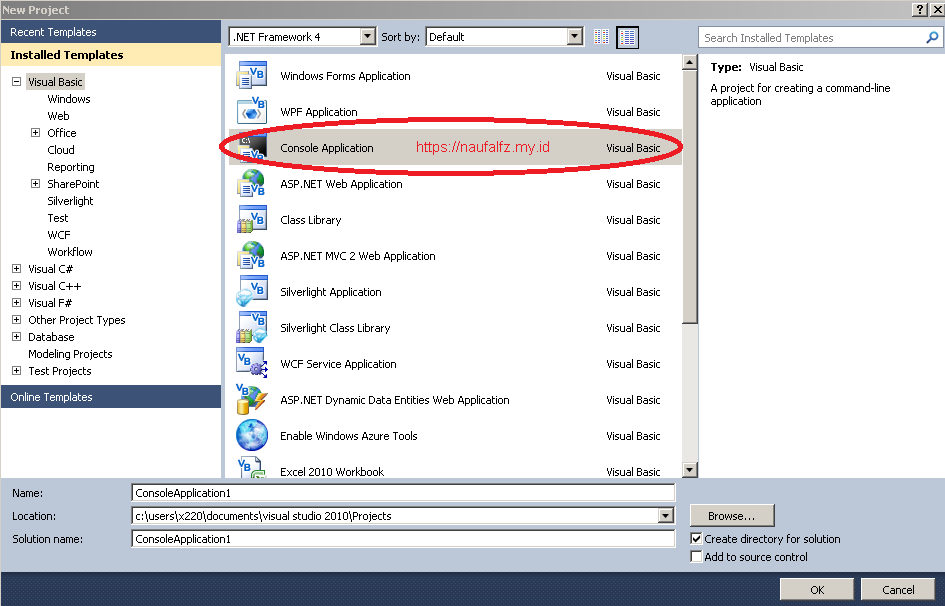Image resolution: width=945 pixels, height=606 pixels.
Task: Click the "Excel 2010 Workbook" template name
Action: pos(331,472)
